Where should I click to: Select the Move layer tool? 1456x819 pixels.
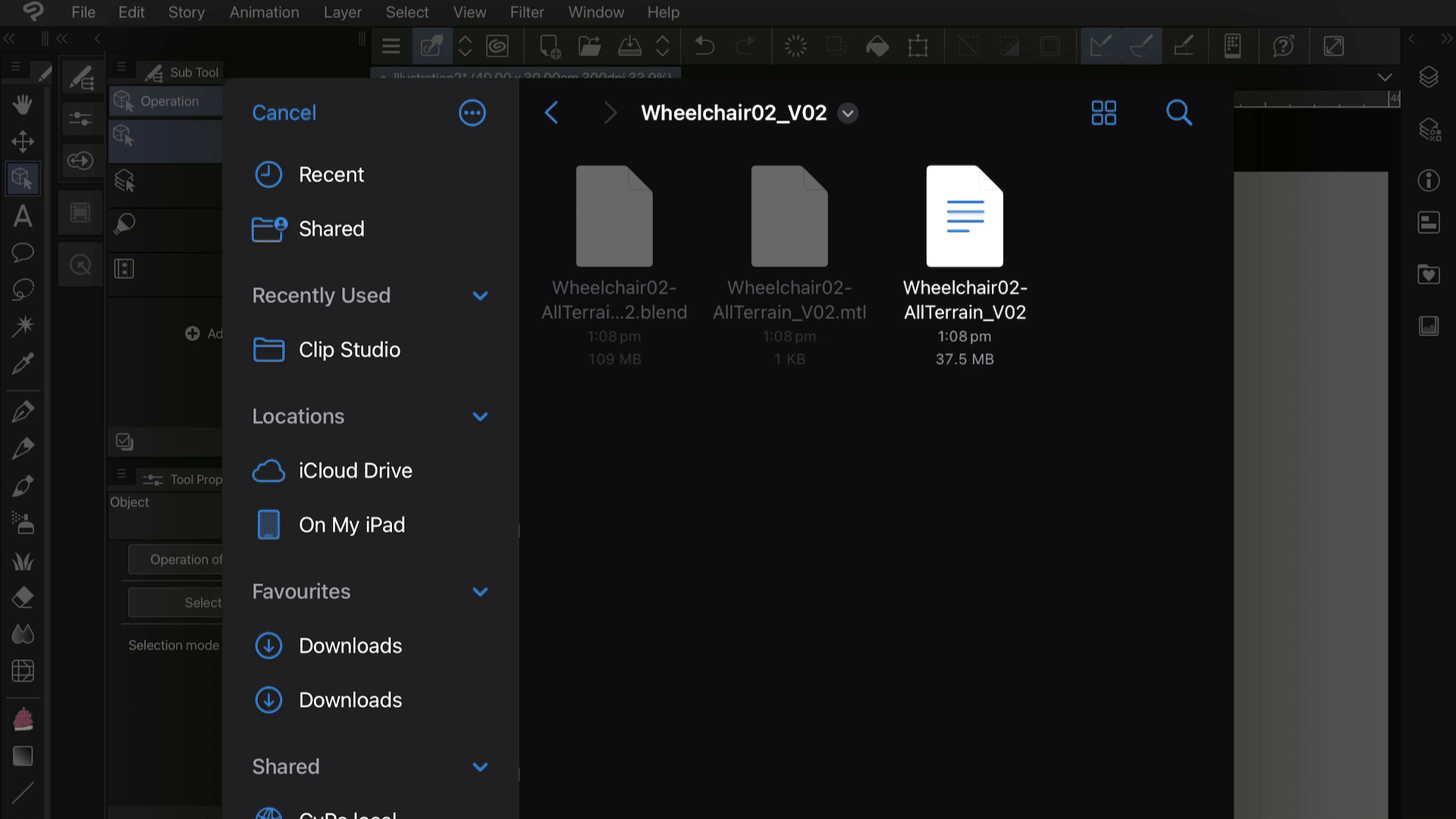pos(23,141)
